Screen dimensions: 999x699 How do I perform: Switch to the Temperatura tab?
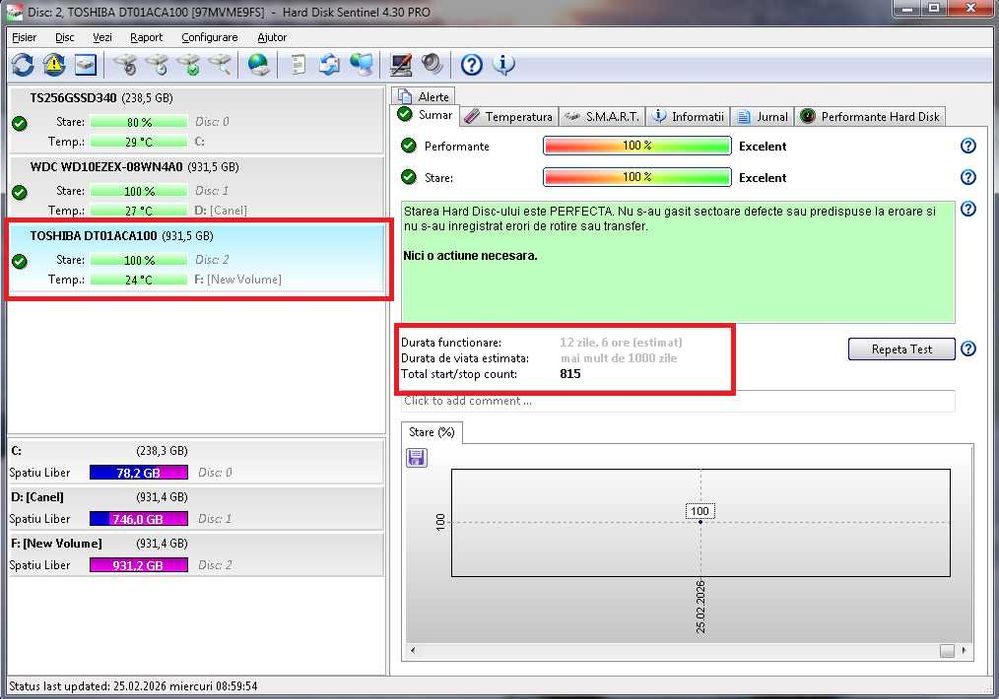[508, 117]
